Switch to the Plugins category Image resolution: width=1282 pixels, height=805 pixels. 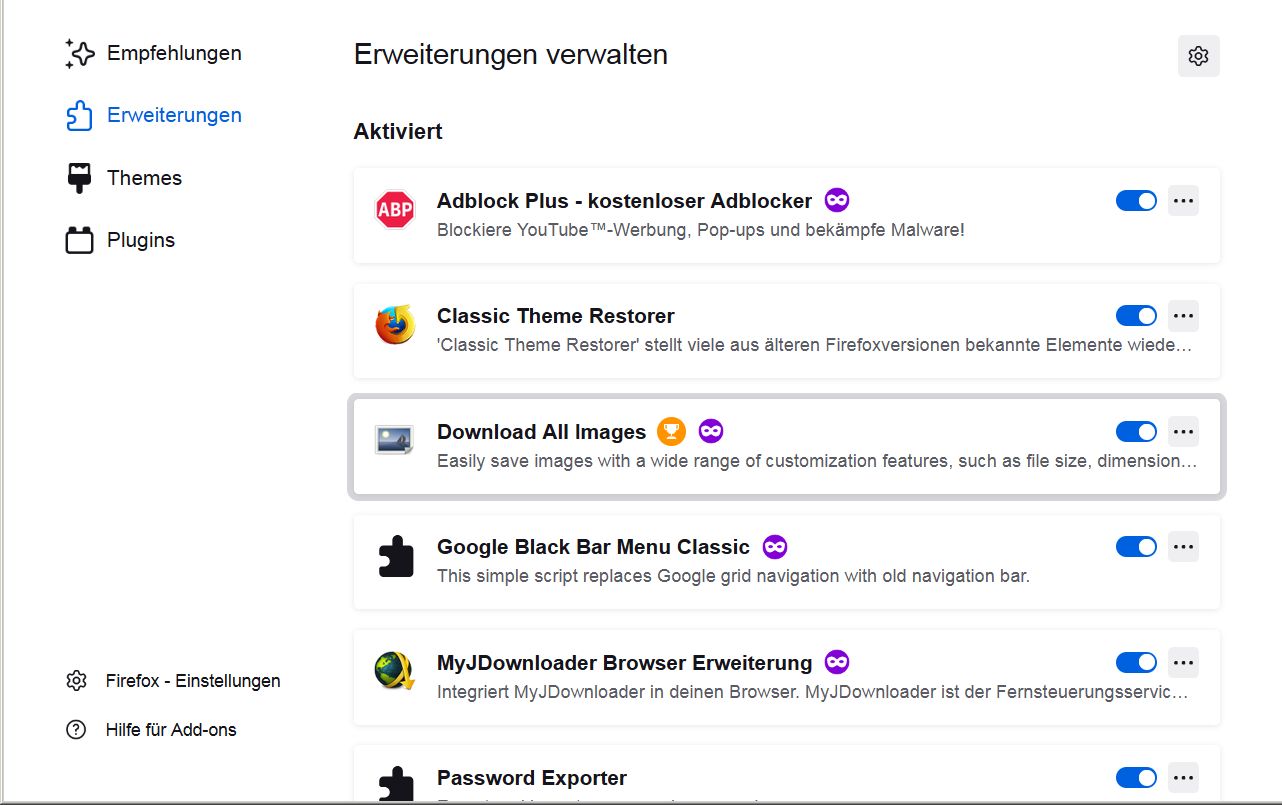(140, 240)
